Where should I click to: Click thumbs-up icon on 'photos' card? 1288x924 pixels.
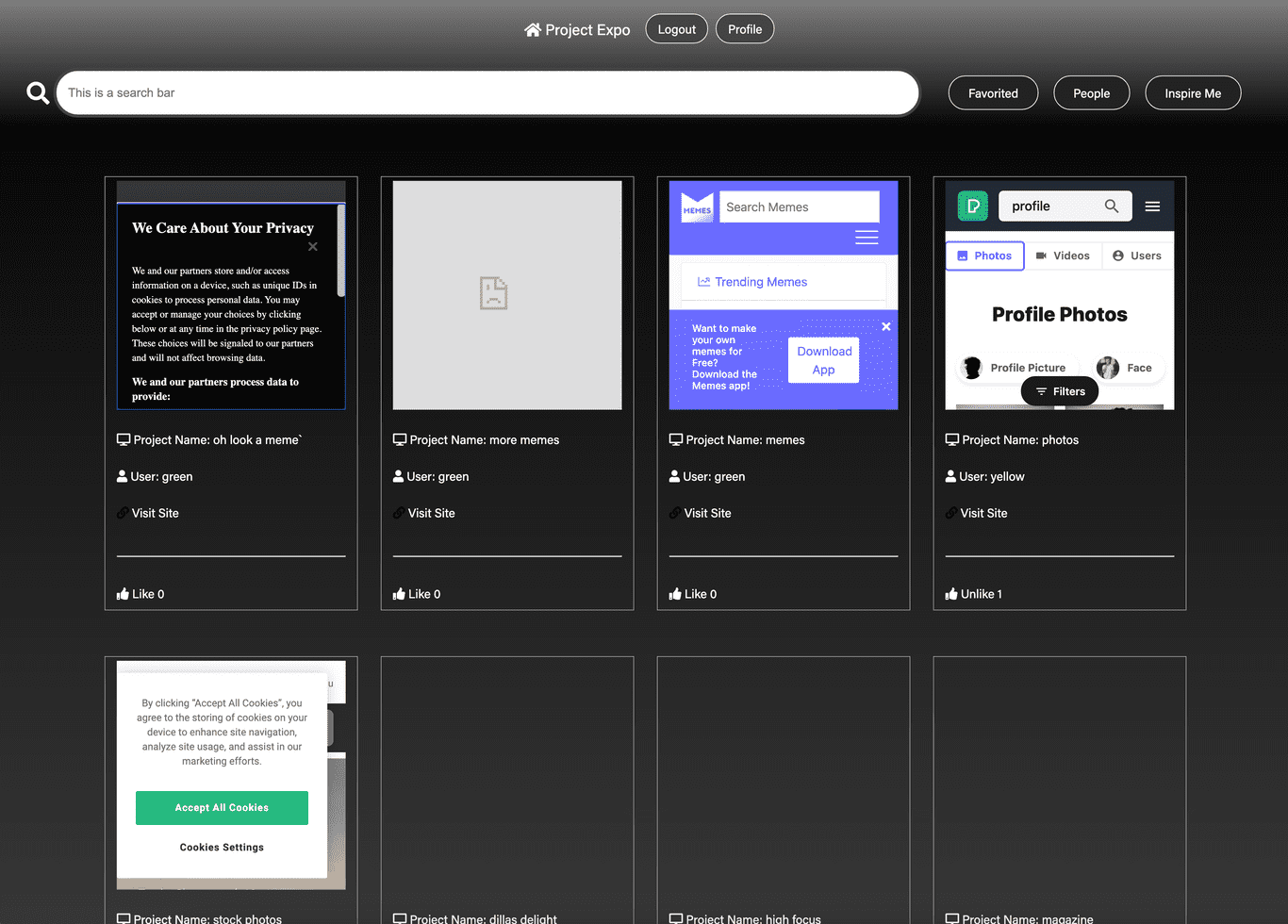(951, 594)
